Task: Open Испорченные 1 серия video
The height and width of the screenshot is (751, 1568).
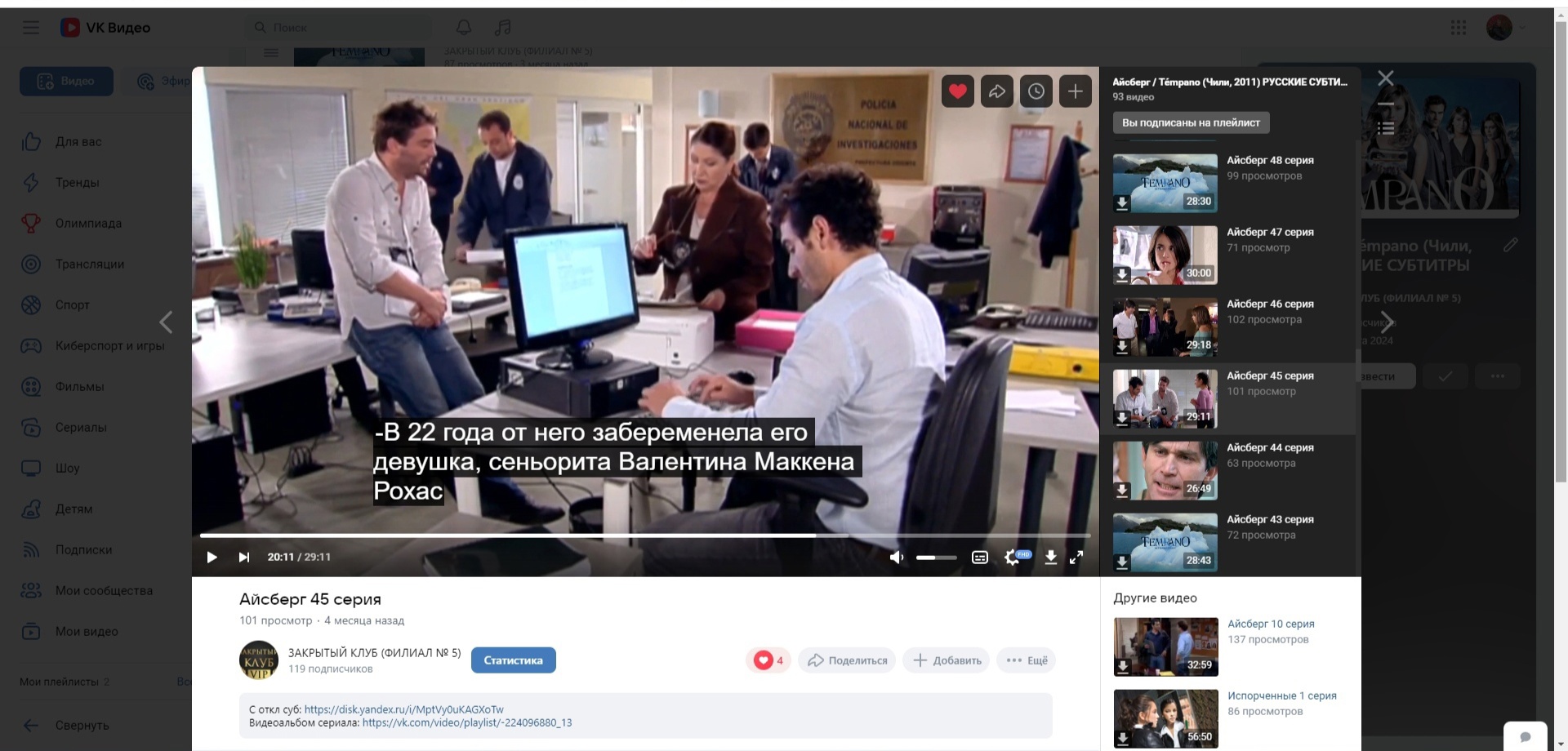Action: click(1282, 695)
